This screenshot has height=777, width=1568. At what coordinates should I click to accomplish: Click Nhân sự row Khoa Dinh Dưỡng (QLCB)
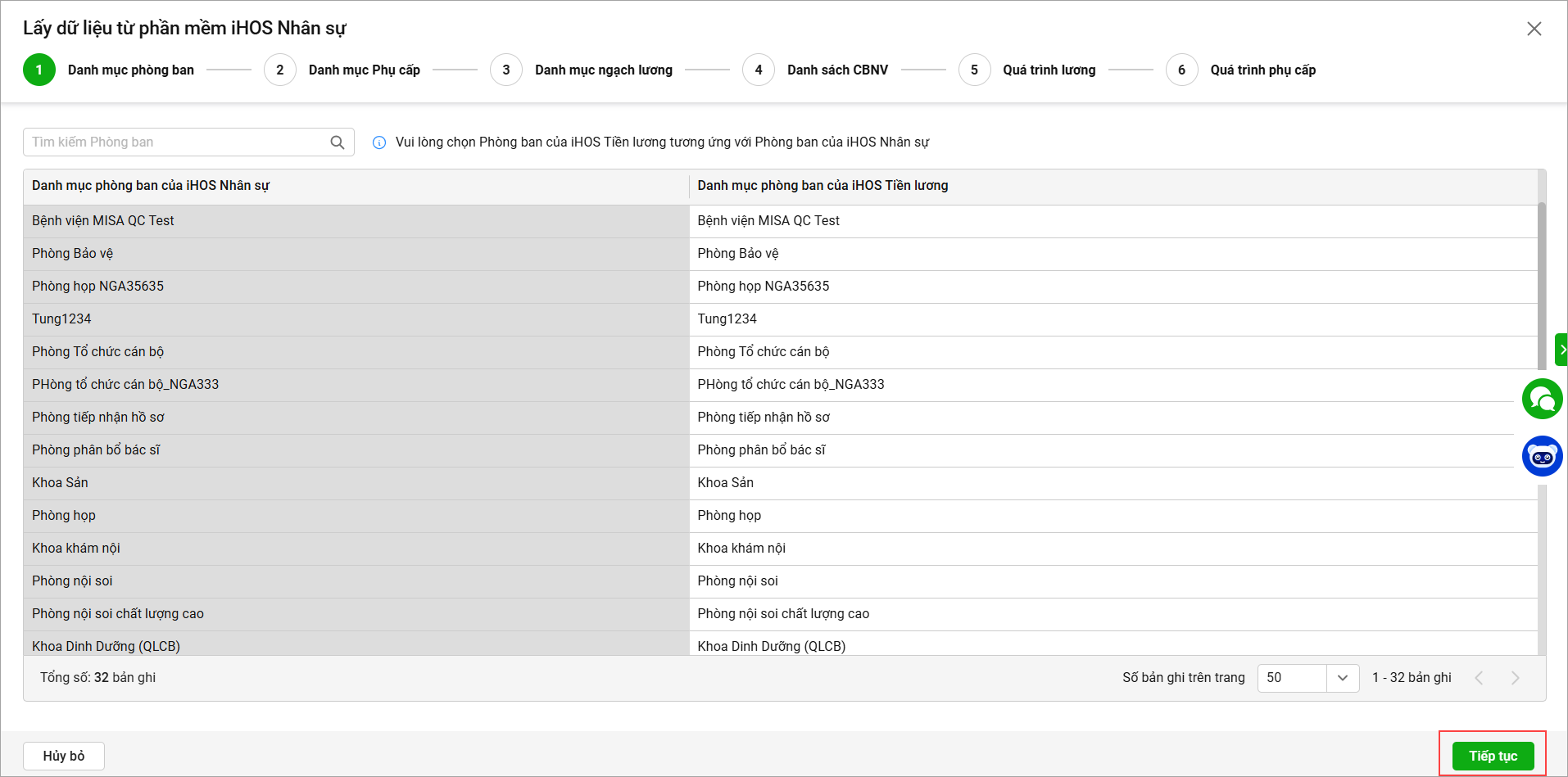(356, 644)
